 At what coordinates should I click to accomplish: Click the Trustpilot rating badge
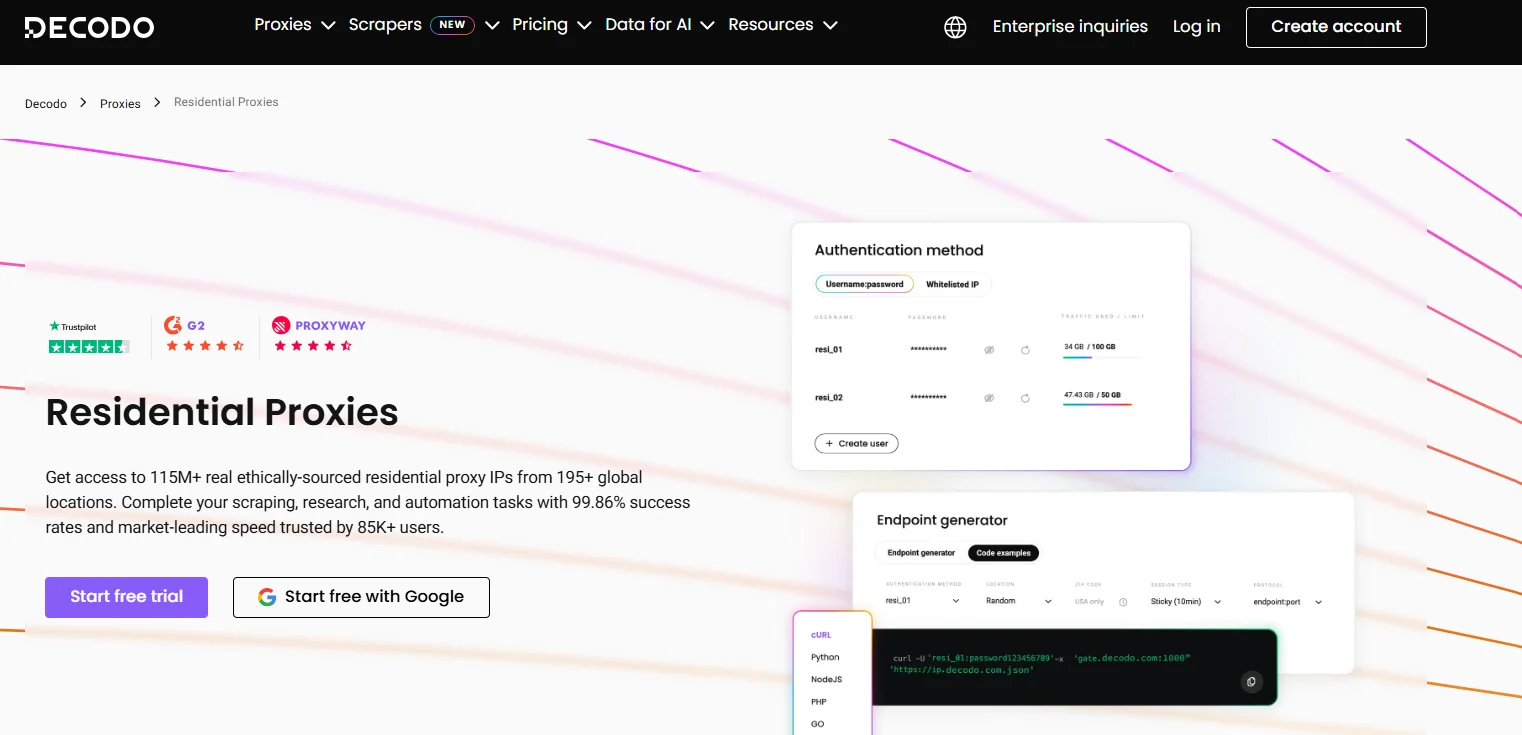coord(89,337)
